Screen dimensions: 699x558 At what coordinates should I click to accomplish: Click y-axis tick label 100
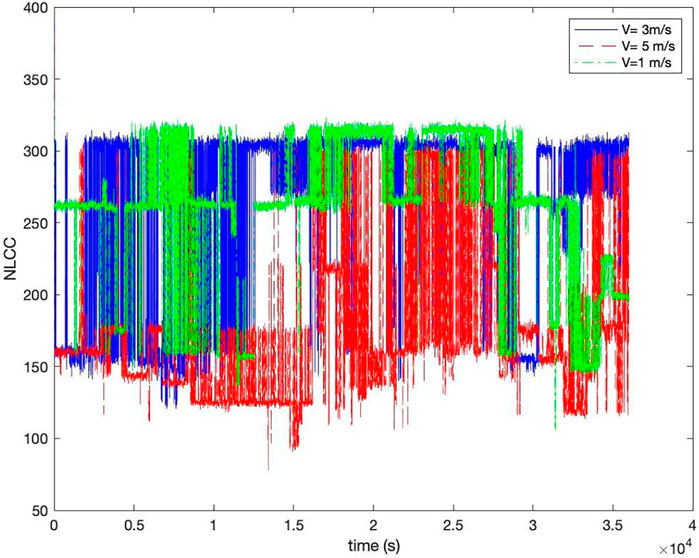click(x=35, y=439)
